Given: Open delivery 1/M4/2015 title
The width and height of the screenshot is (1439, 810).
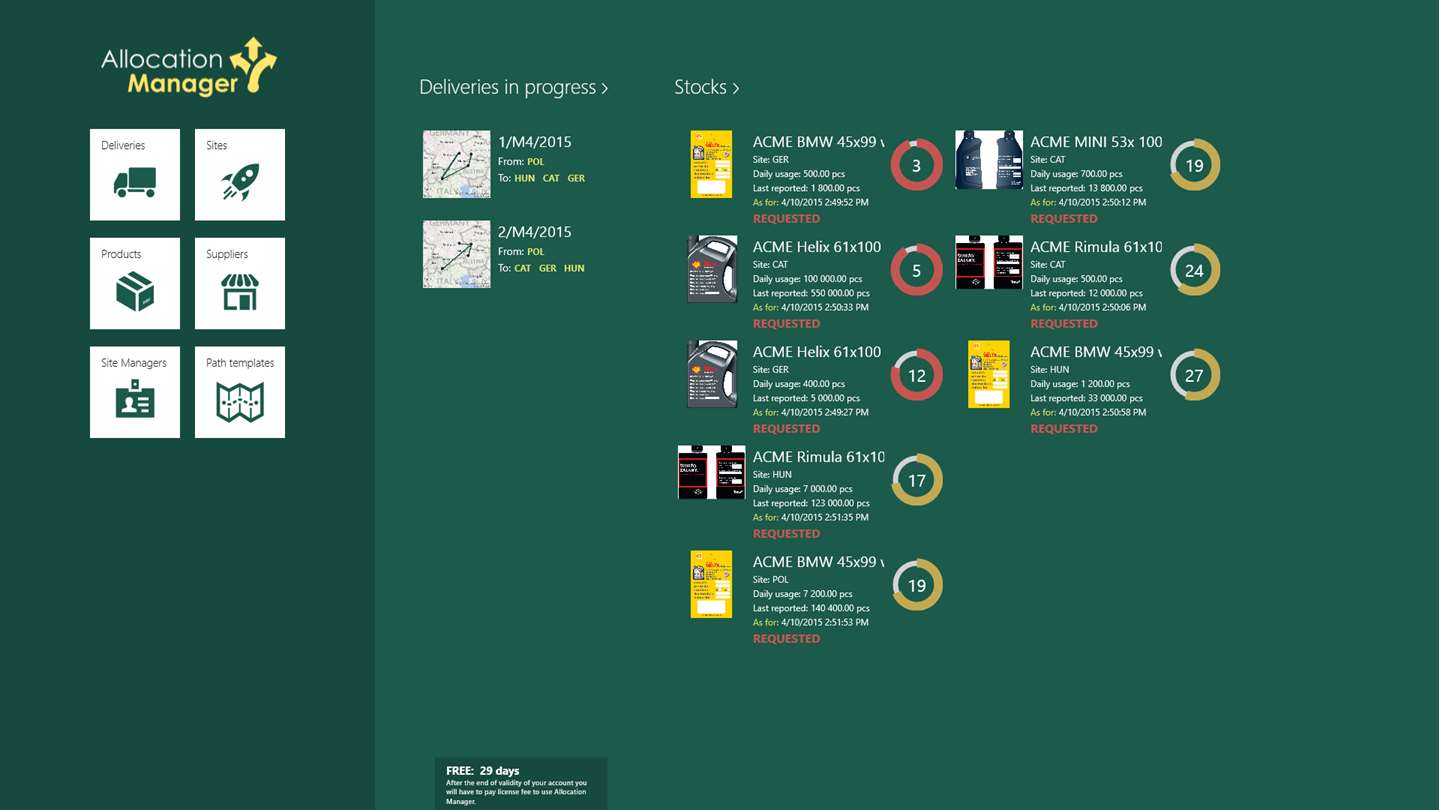Looking at the screenshot, I should (x=535, y=142).
